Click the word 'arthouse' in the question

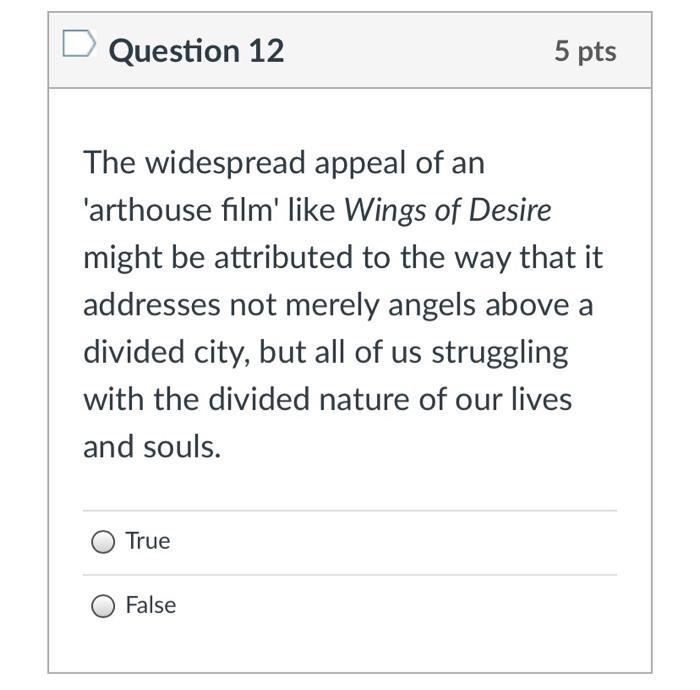click(150, 210)
